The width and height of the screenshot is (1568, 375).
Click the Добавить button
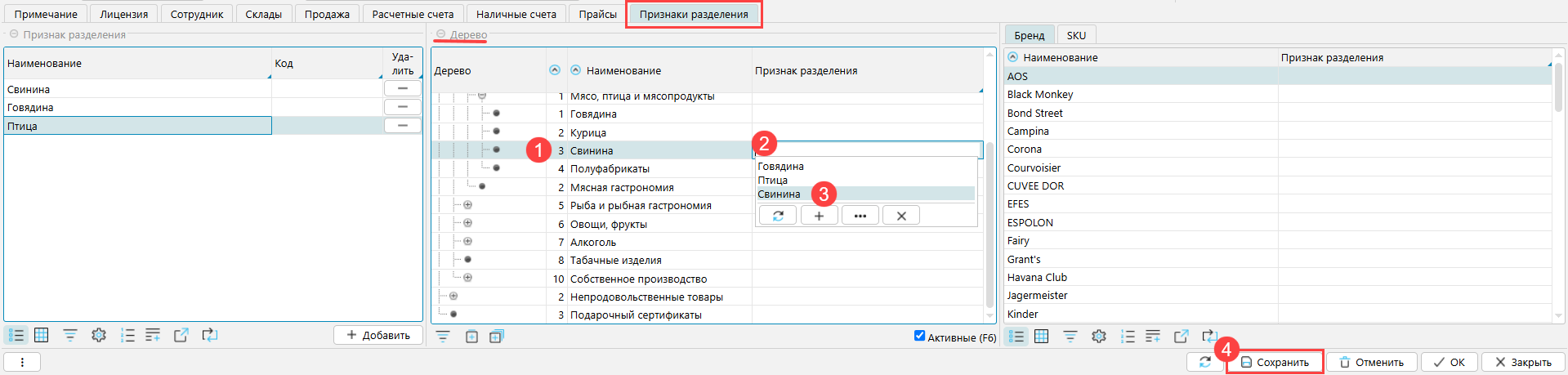pos(377,335)
